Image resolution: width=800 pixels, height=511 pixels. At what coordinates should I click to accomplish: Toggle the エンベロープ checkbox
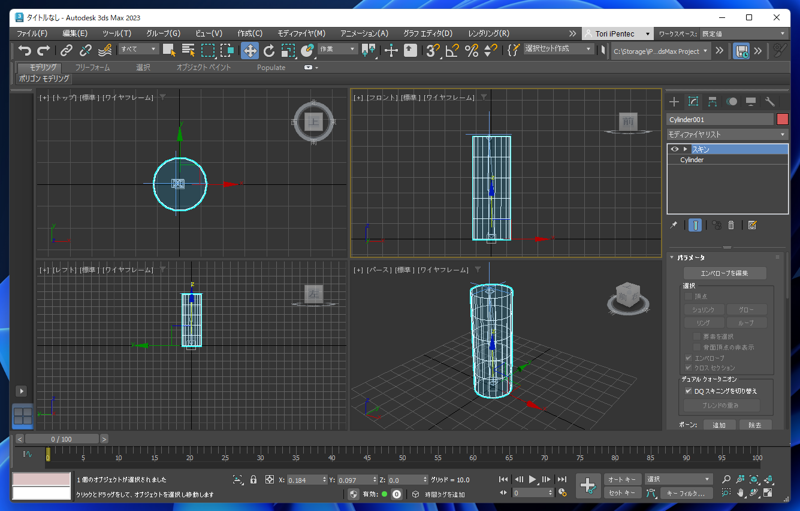coord(688,358)
